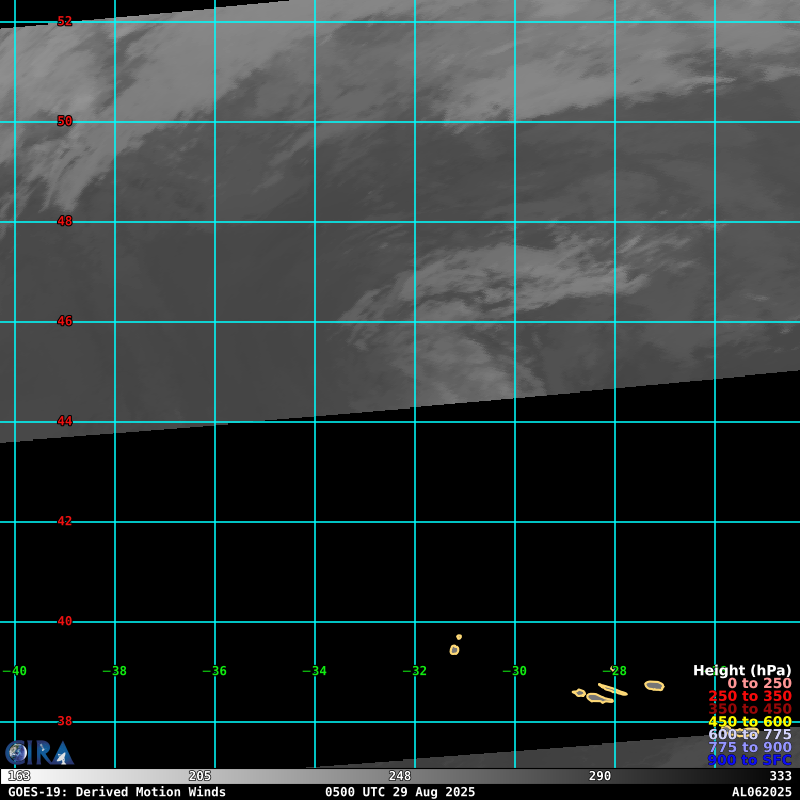Select the yellow '450 to 600' legend entry

point(749,721)
